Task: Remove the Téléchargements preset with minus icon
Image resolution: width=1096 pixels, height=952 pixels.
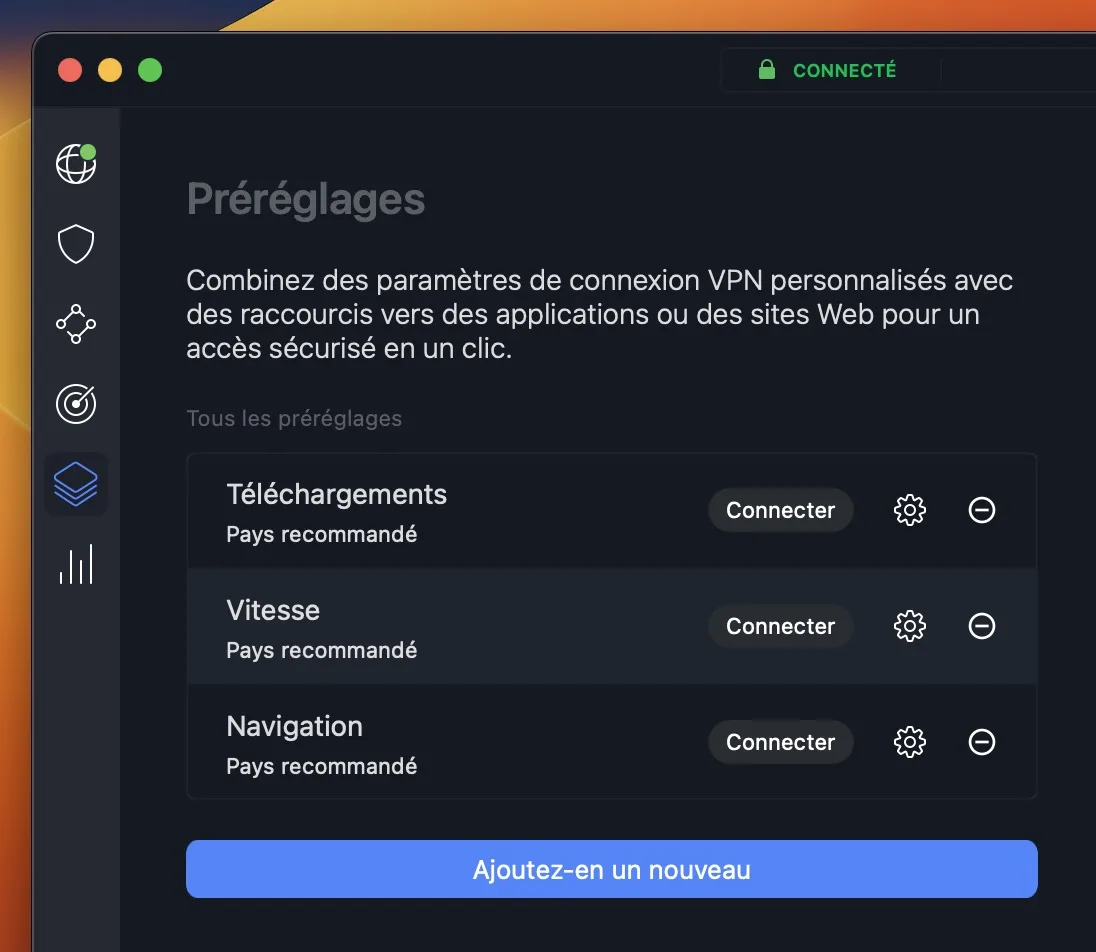Action: [982, 510]
